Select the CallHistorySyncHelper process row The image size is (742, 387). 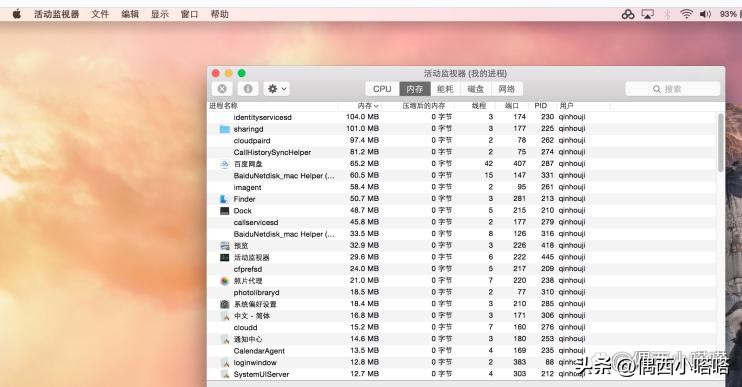462,152
